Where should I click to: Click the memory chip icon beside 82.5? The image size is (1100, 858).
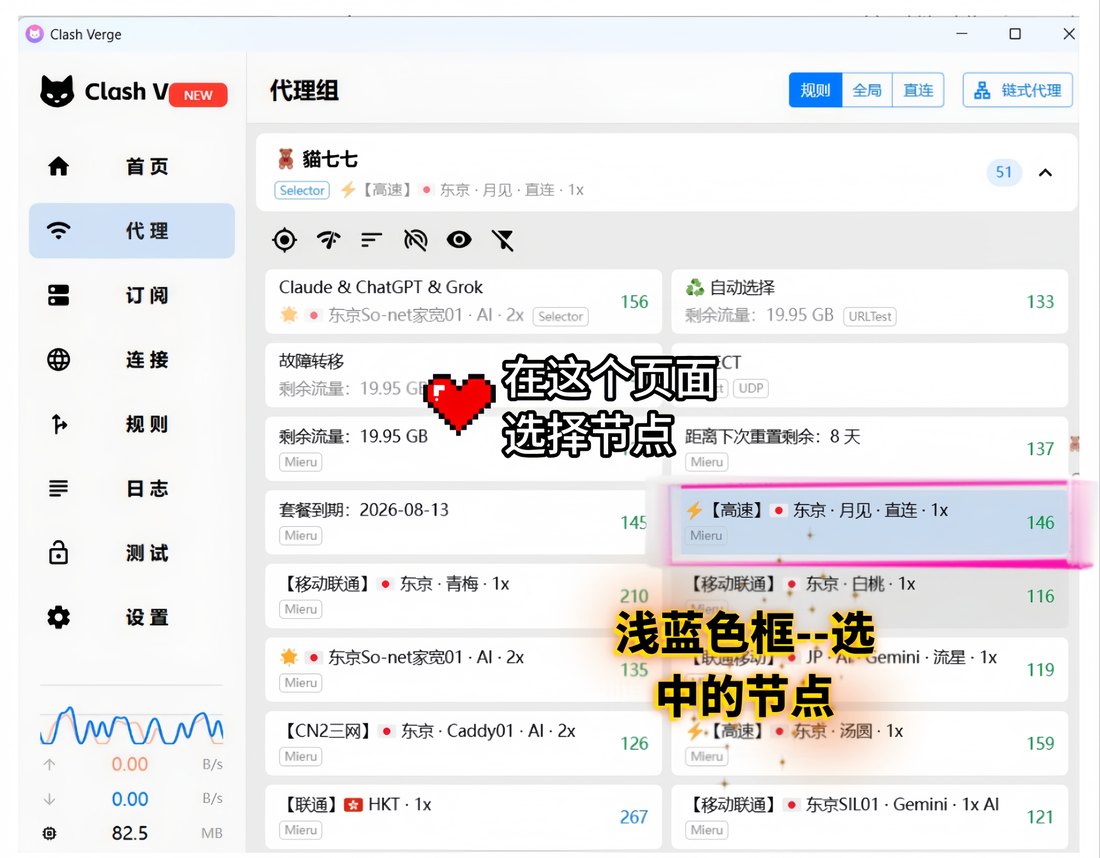[x=49, y=833]
